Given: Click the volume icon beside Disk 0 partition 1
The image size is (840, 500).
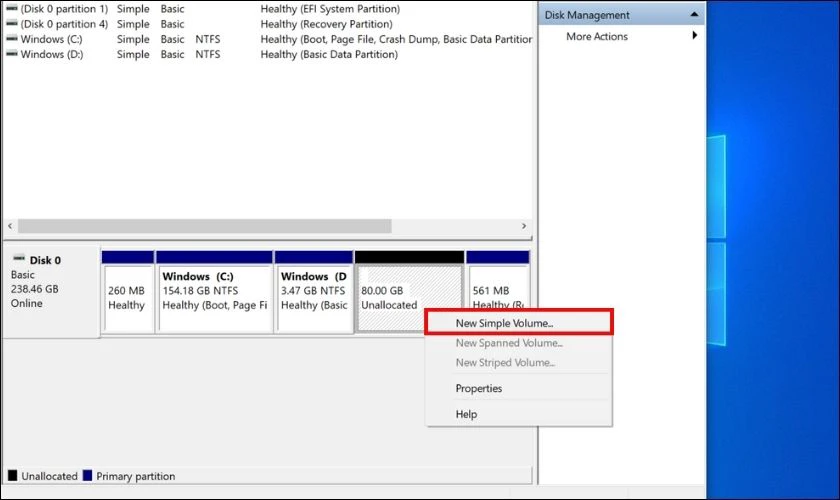Looking at the screenshot, I should click(11, 9).
